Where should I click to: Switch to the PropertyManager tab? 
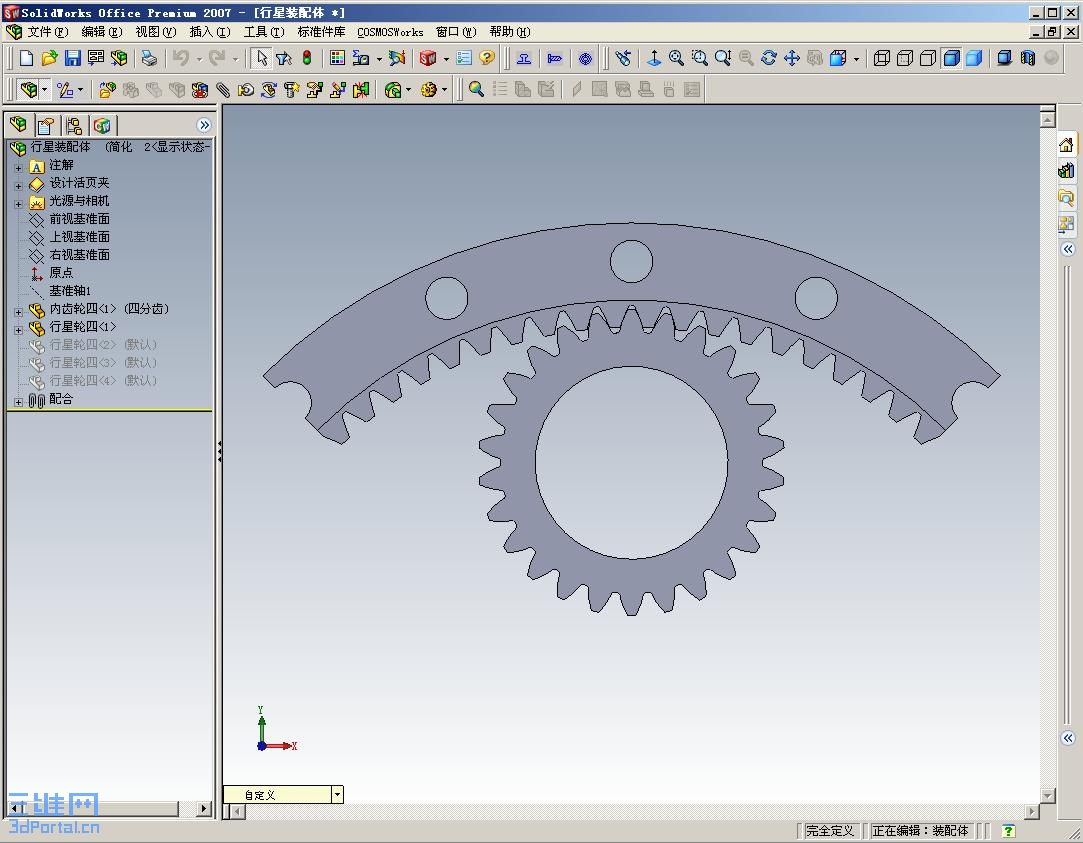click(x=46, y=126)
